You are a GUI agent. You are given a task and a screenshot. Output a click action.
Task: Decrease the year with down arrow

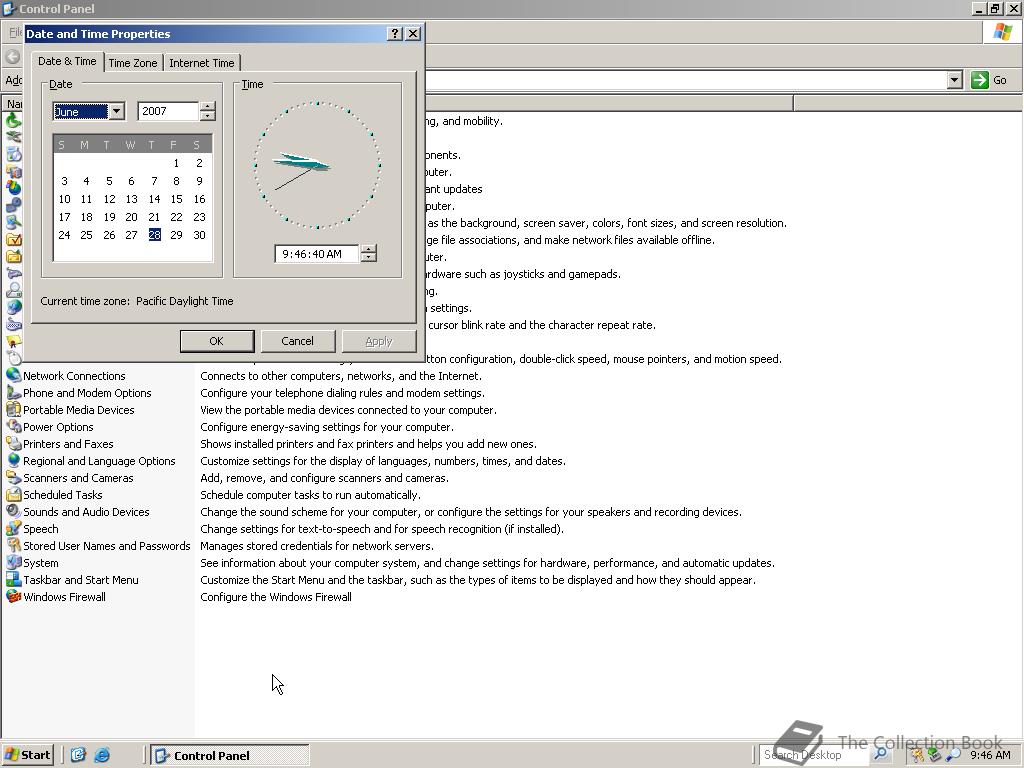pos(208,116)
